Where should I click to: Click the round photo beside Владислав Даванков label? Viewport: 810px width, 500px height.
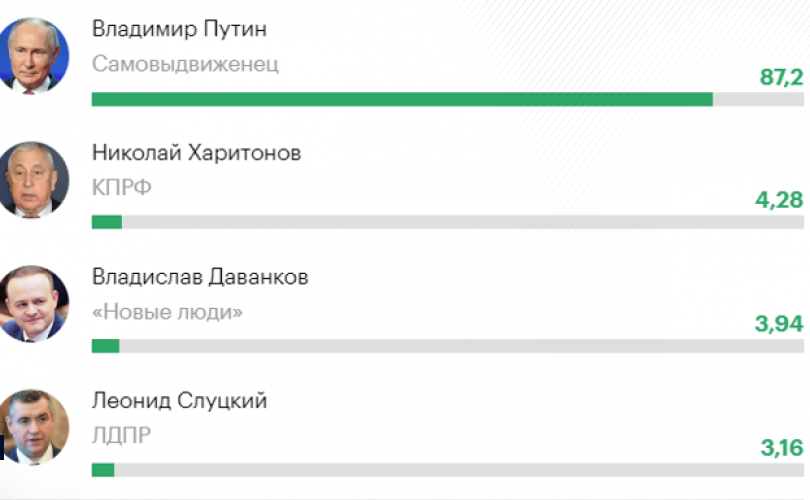pyautogui.click(x=33, y=303)
